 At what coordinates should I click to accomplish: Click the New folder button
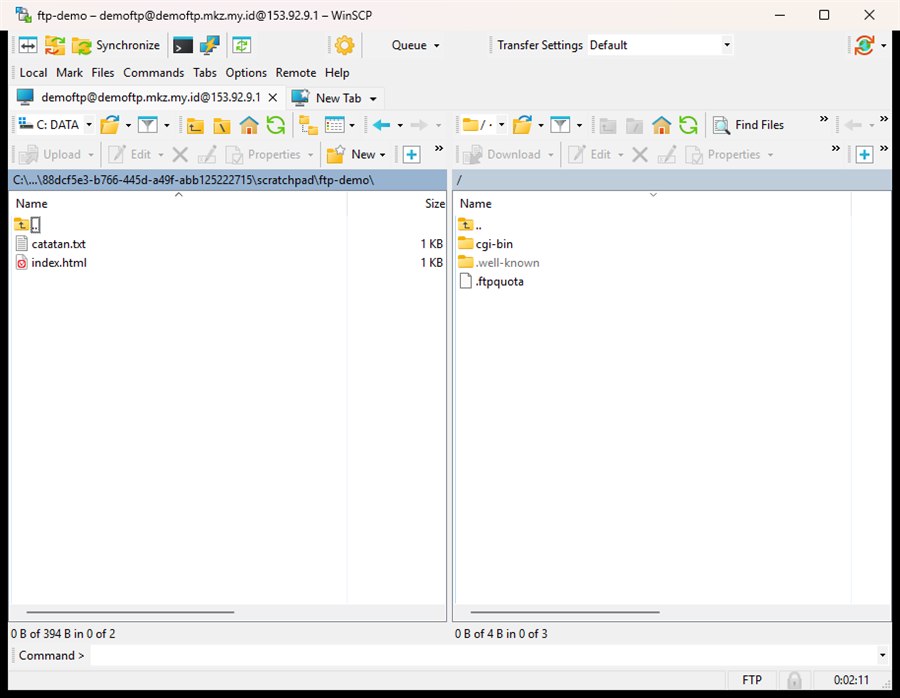pos(356,154)
